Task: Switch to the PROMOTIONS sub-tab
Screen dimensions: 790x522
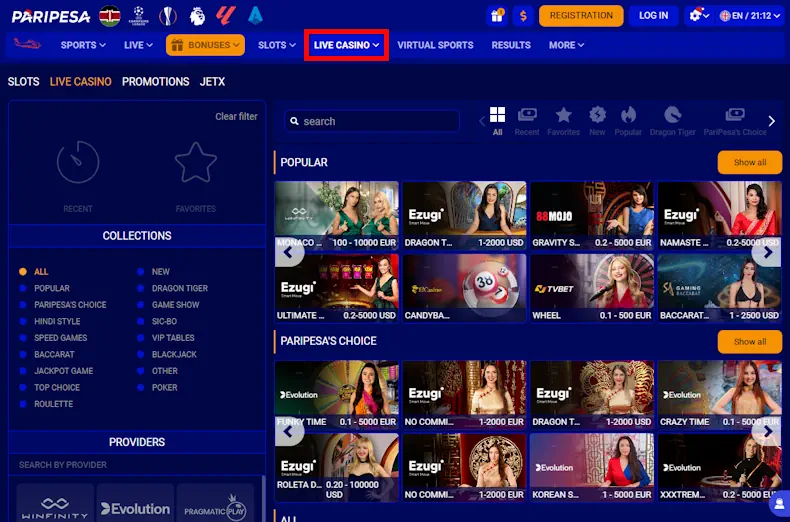Action: pyautogui.click(x=156, y=82)
